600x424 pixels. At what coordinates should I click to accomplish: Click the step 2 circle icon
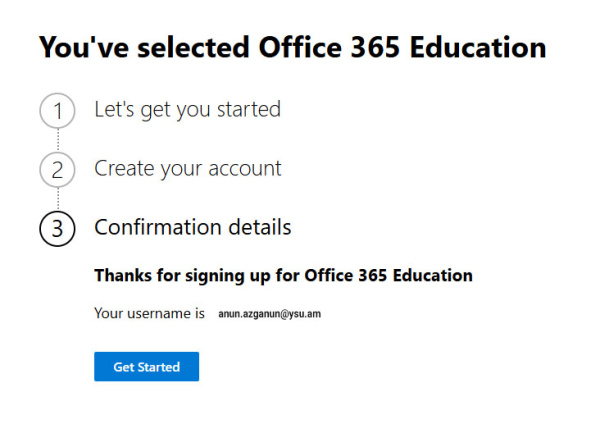57,170
